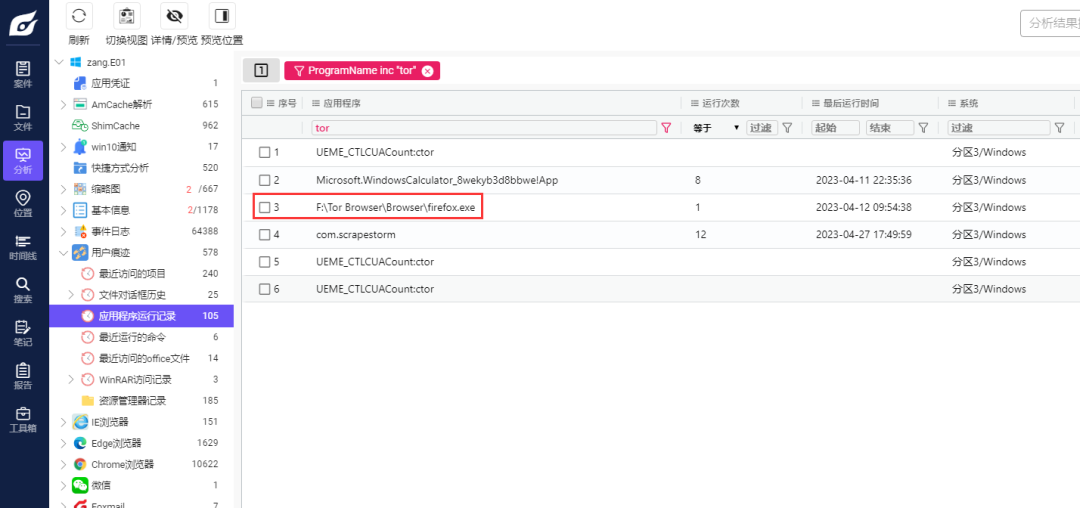Image resolution: width=1080 pixels, height=508 pixels.
Task: Click the refresh (刷新) toolbar icon
Action: pos(79,16)
